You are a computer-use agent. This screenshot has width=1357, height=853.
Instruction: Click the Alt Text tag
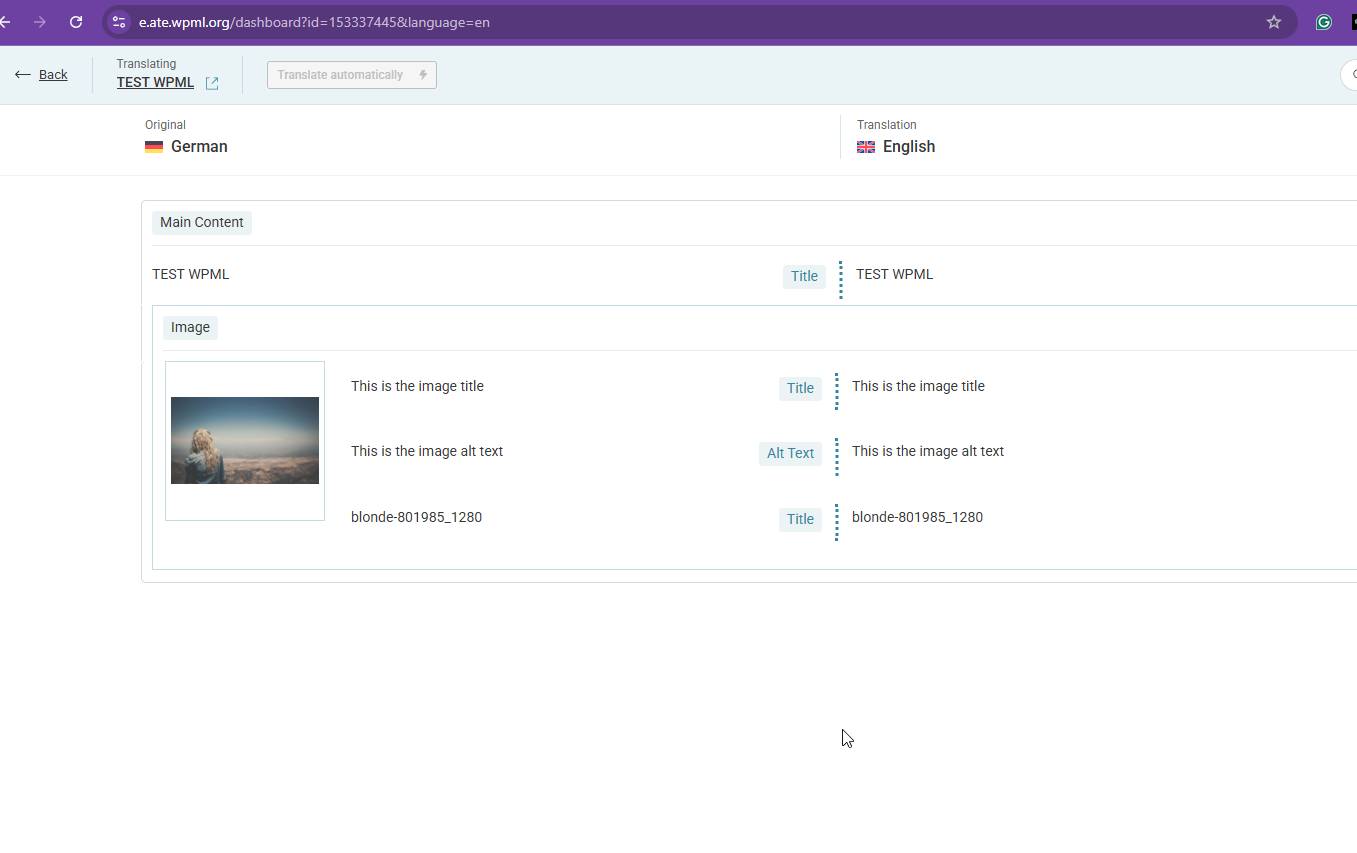pyautogui.click(x=790, y=453)
